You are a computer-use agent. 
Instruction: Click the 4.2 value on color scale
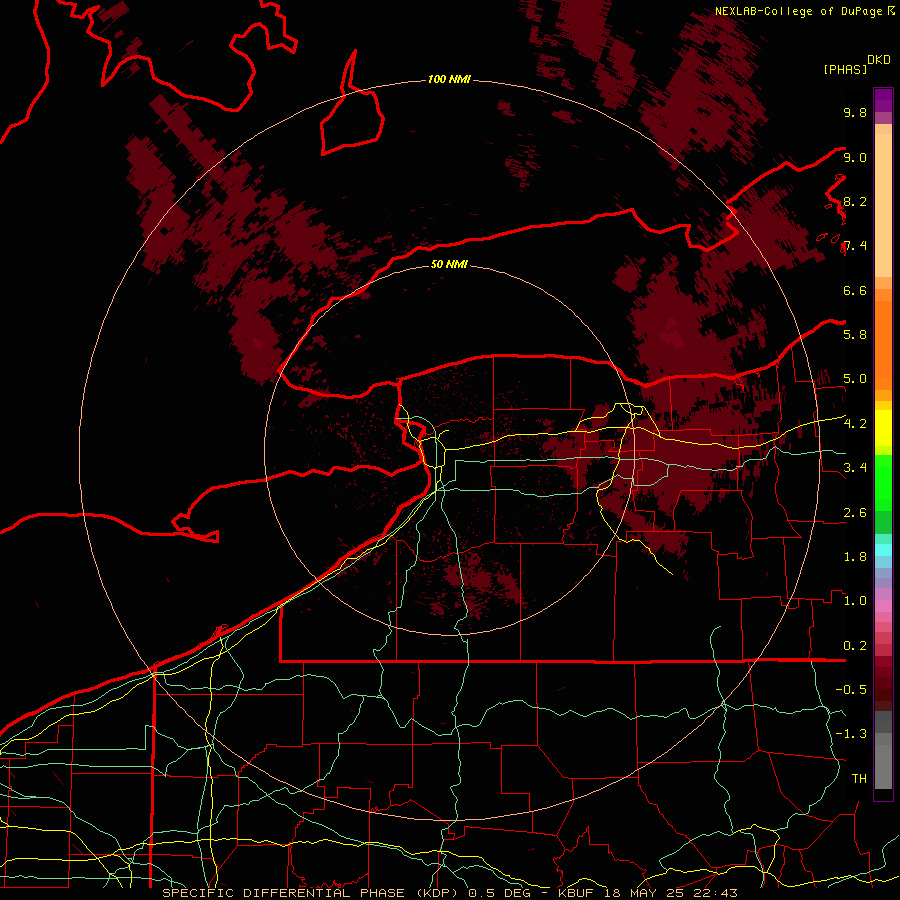pos(855,424)
